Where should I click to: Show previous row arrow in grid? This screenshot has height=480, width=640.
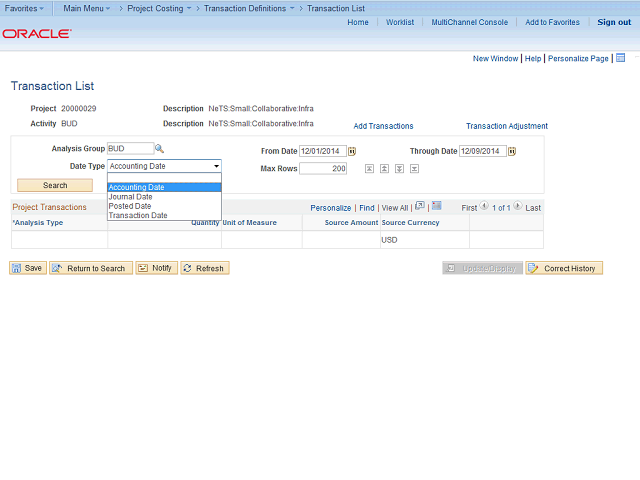(x=484, y=206)
